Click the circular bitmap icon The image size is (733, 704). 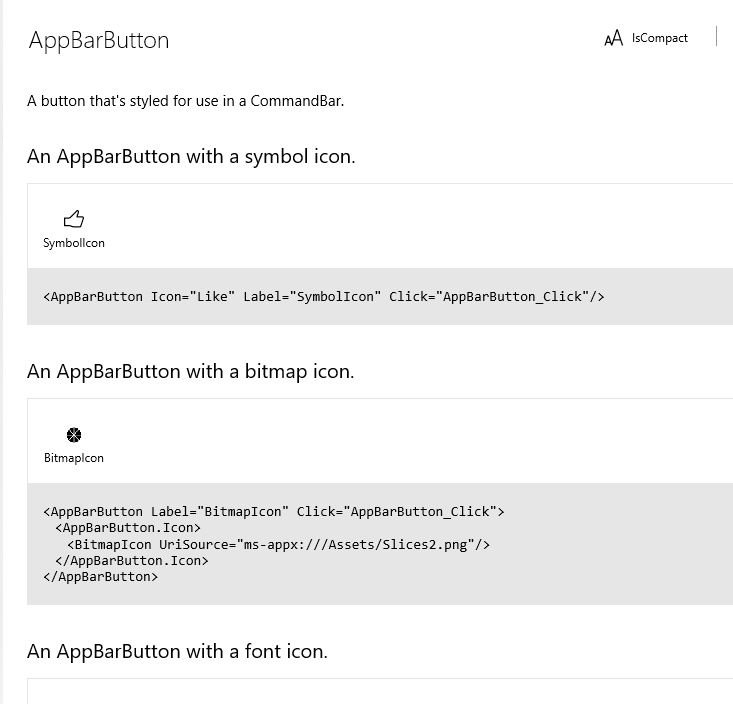pyautogui.click(x=74, y=435)
